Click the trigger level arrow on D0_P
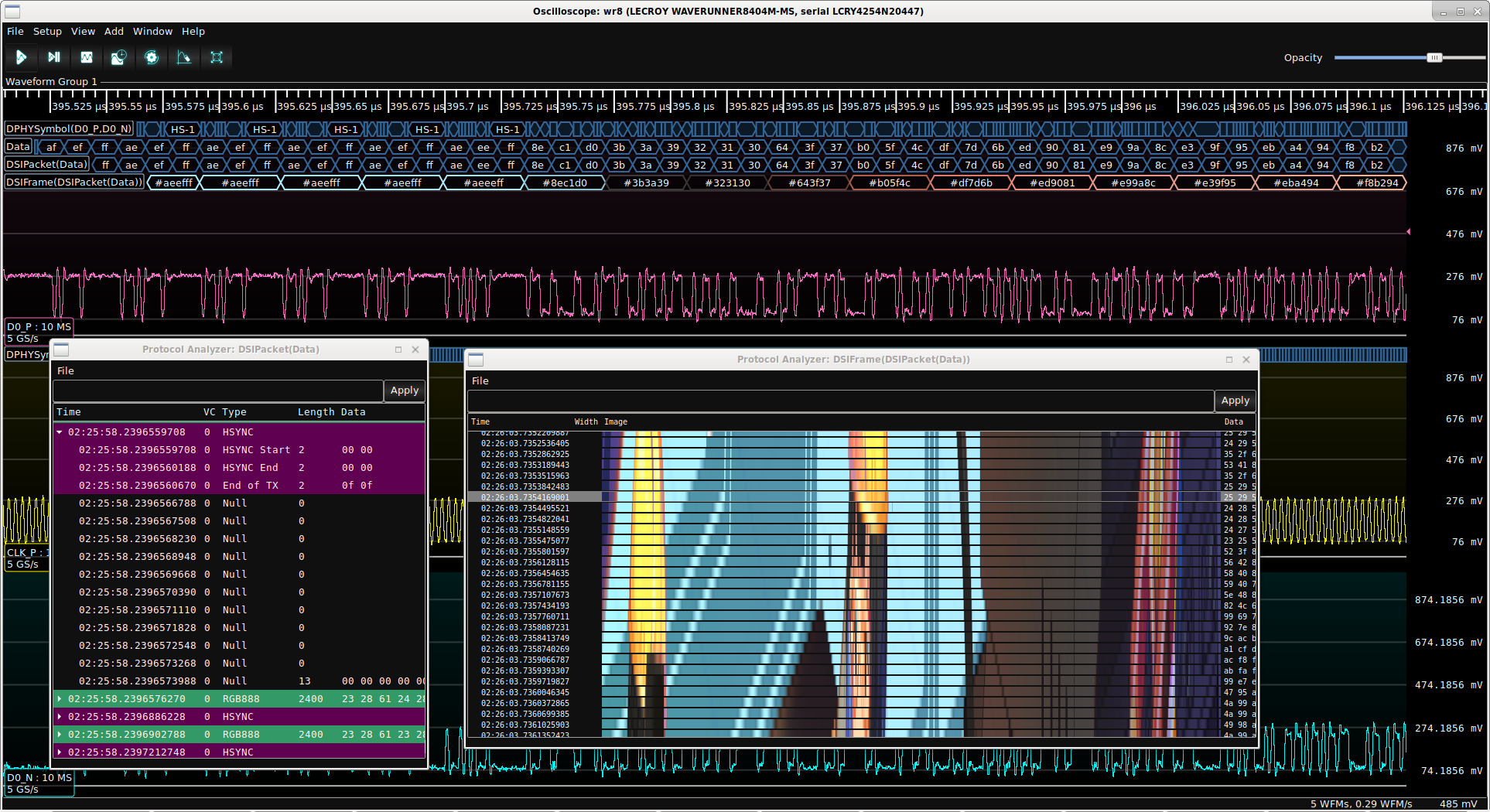Viewport: 1490px width, 812px height. tap(1409, 232)
